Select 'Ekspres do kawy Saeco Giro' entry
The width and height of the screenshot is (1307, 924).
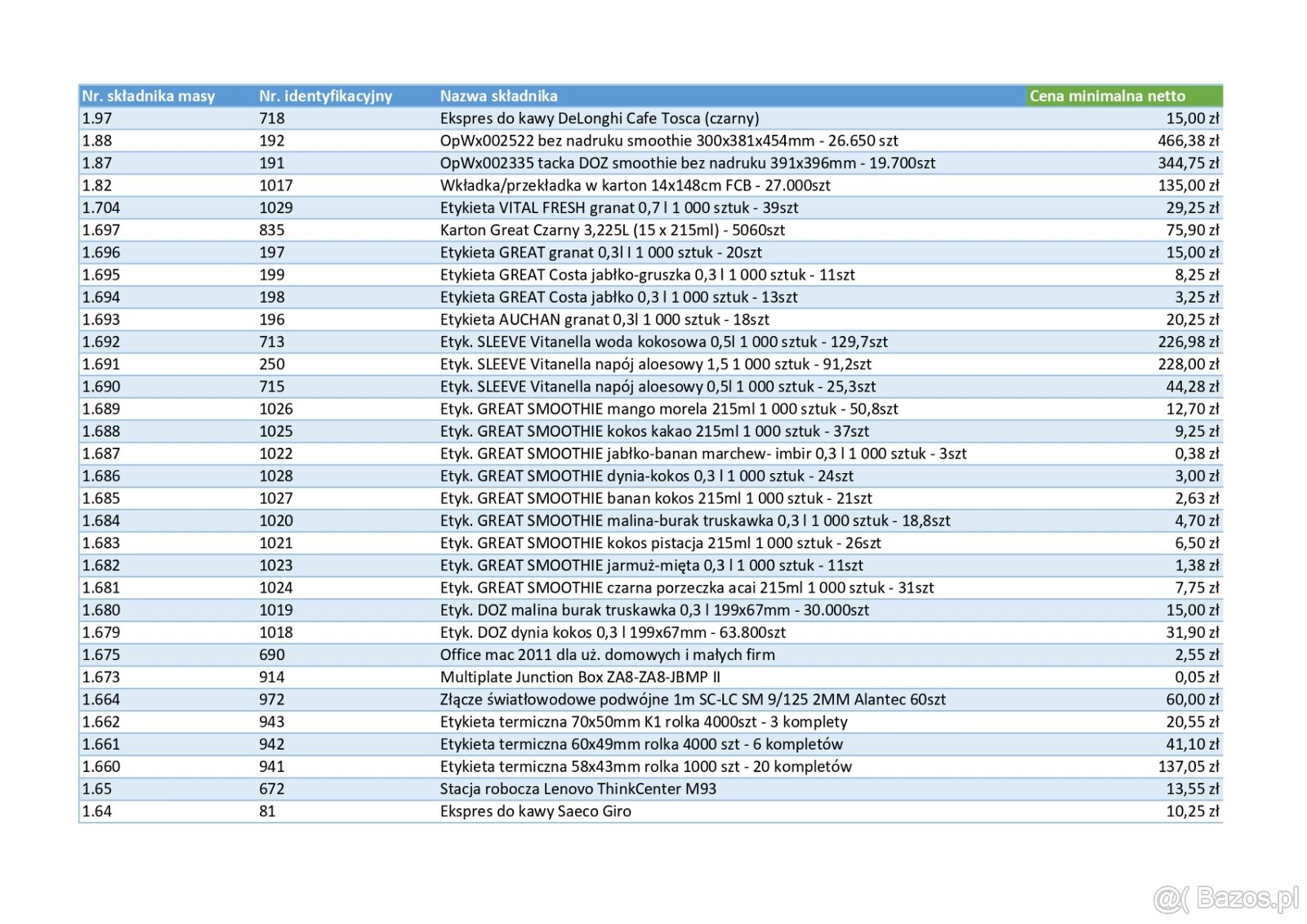coord(536,811)
